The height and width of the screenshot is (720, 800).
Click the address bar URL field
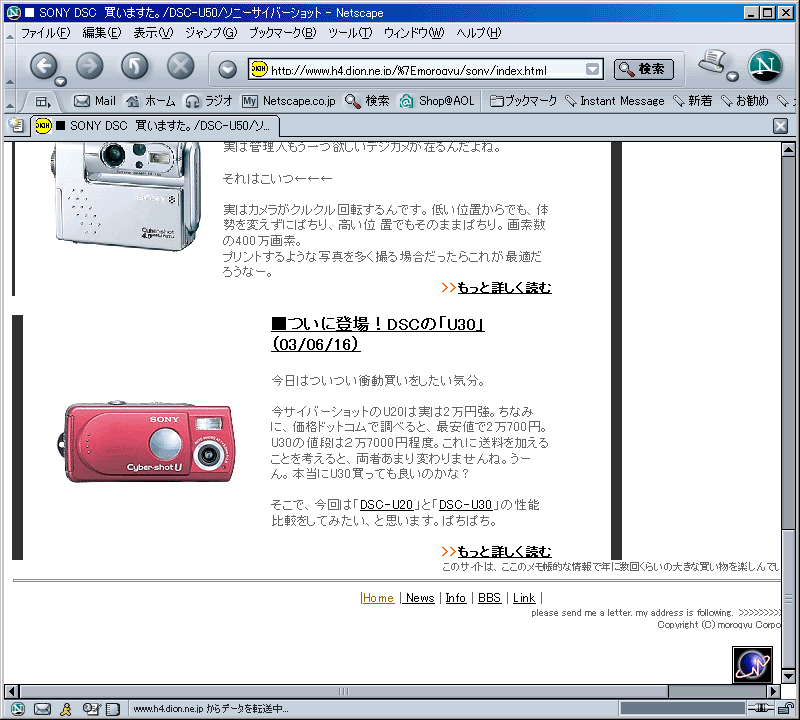tap(427, 69)
